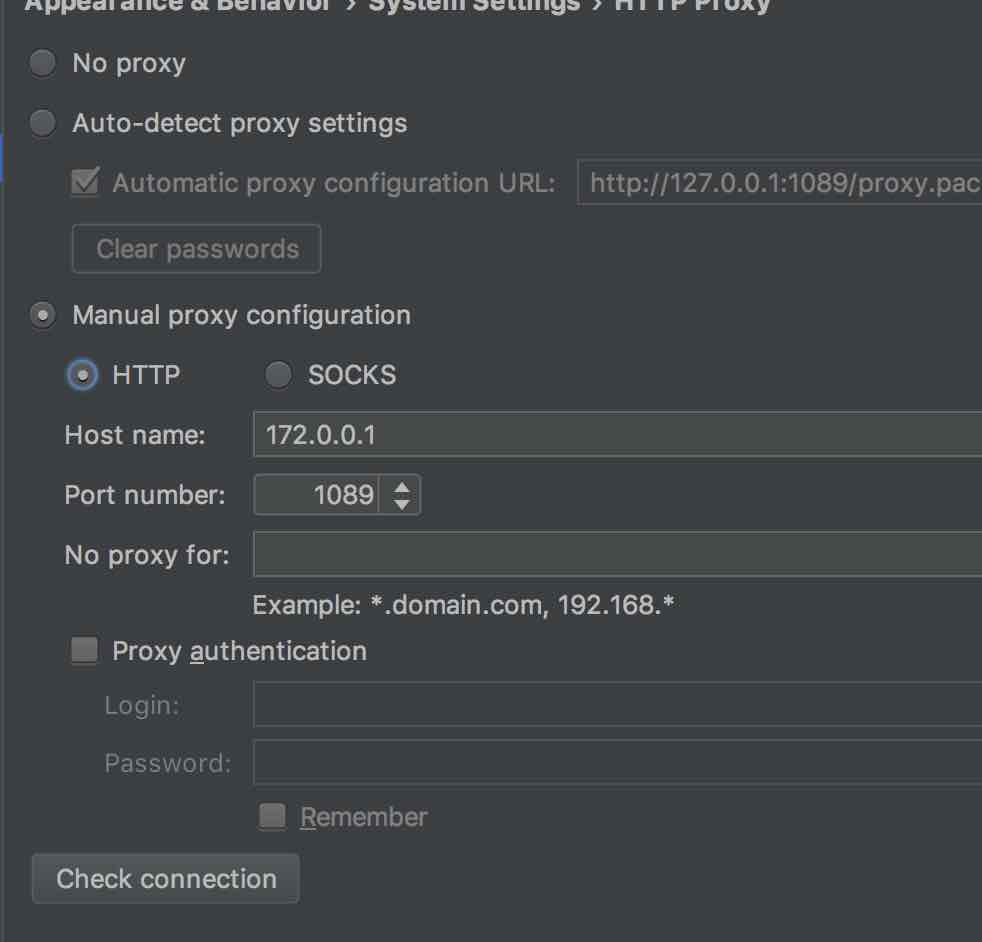Viewport: 982px width, 942px height.
Task: Click the Check connection button
Action: 166,878
